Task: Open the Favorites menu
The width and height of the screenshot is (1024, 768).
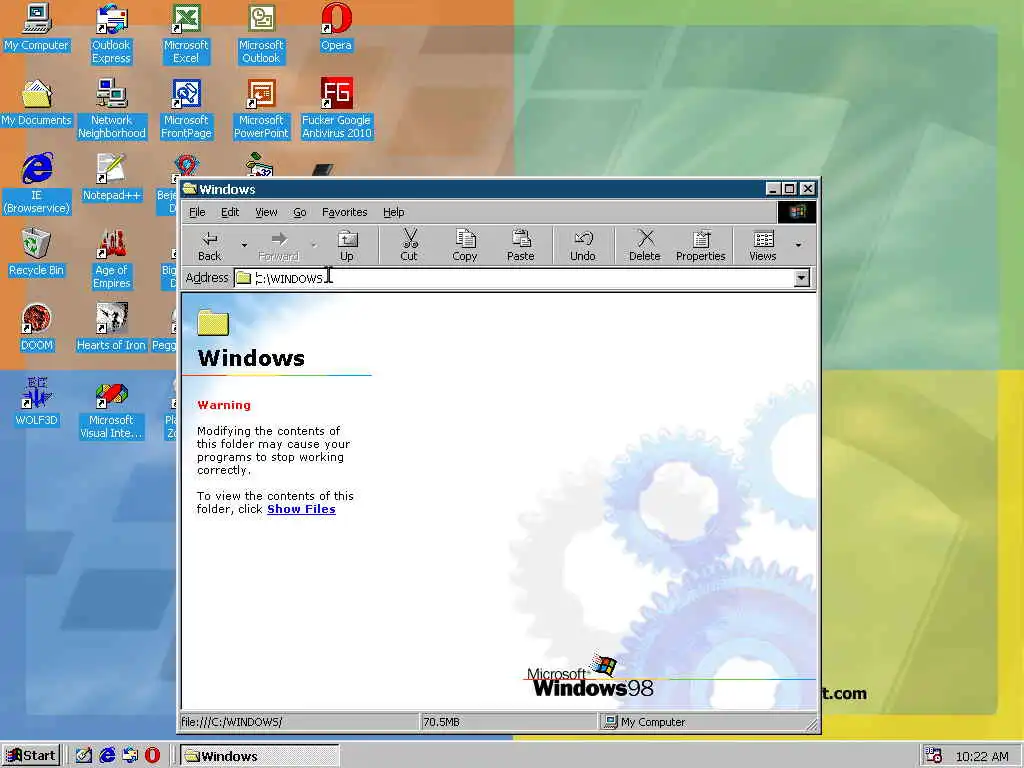Action: point(344,212)
